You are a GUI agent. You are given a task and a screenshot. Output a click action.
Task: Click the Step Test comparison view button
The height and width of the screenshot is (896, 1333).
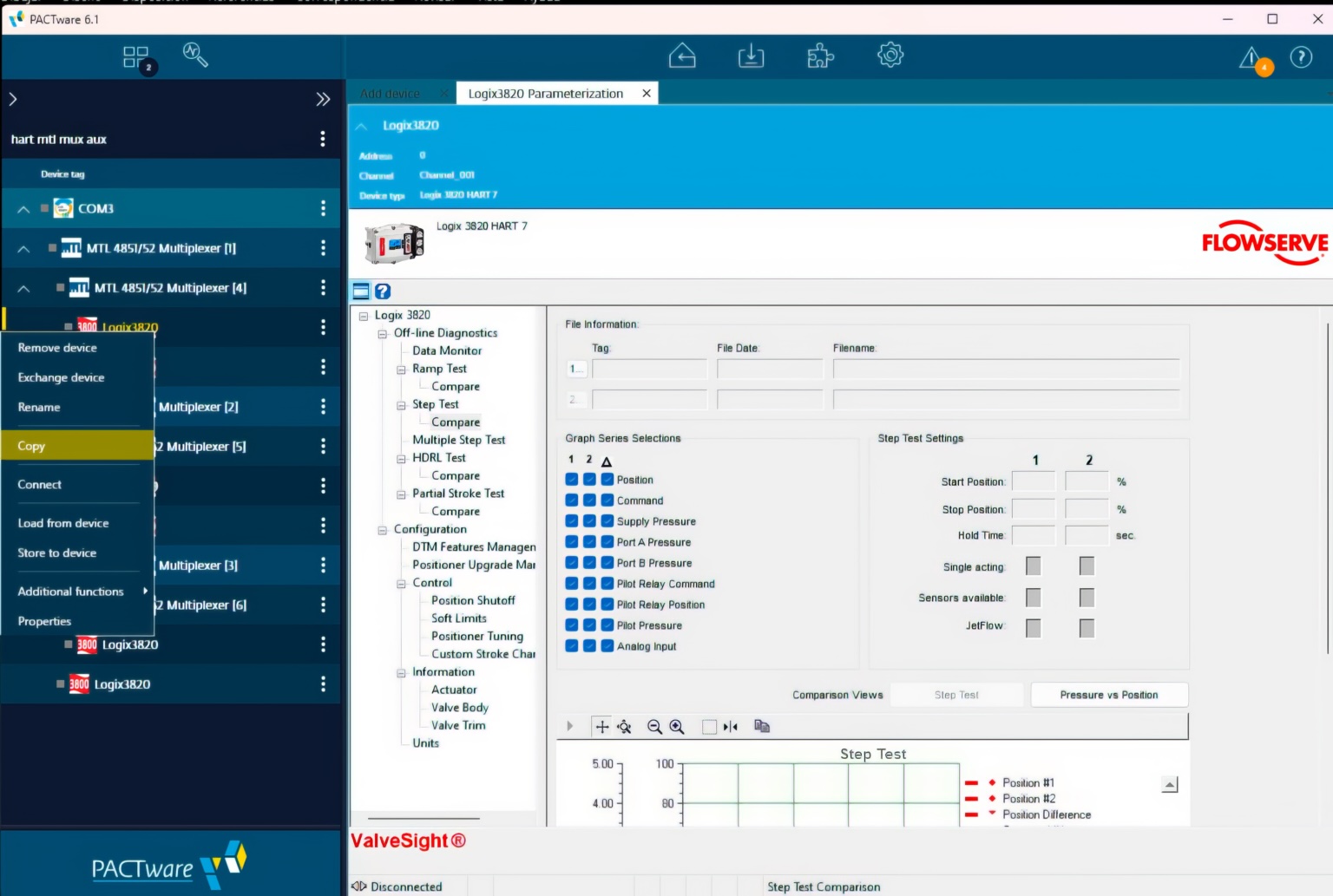point(956,695)
